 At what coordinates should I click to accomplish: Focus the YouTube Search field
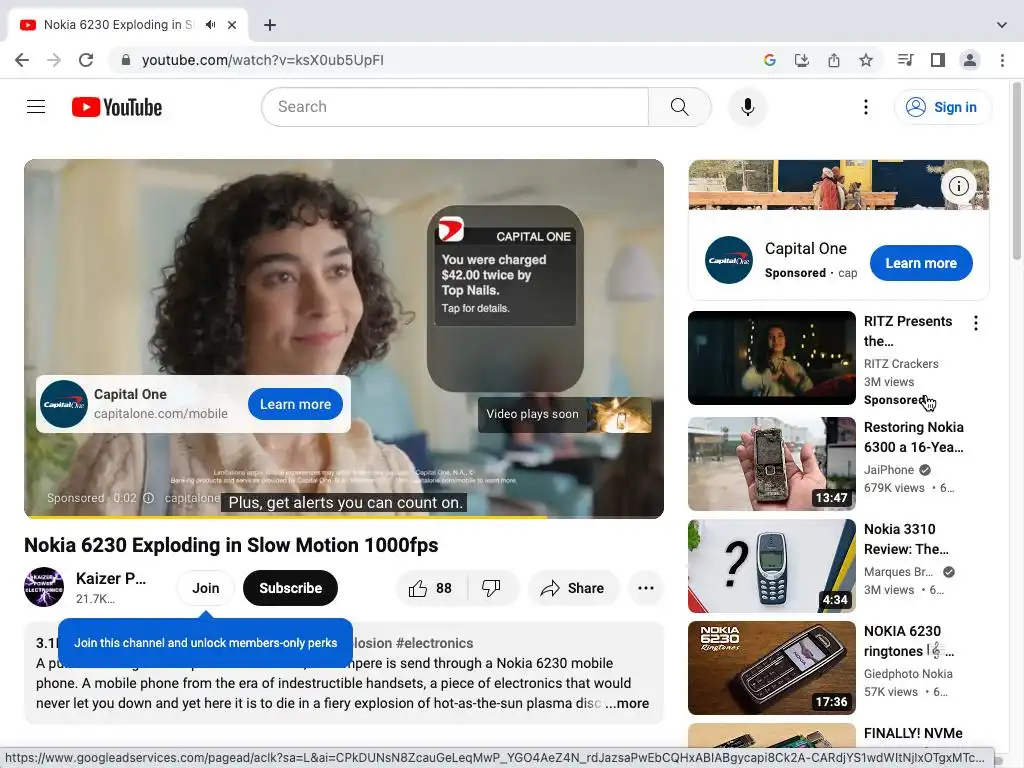tap(455, 106)
